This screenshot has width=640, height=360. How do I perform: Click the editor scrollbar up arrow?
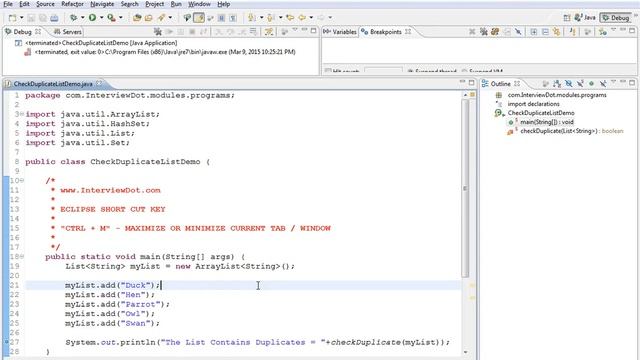pos(465,95)
